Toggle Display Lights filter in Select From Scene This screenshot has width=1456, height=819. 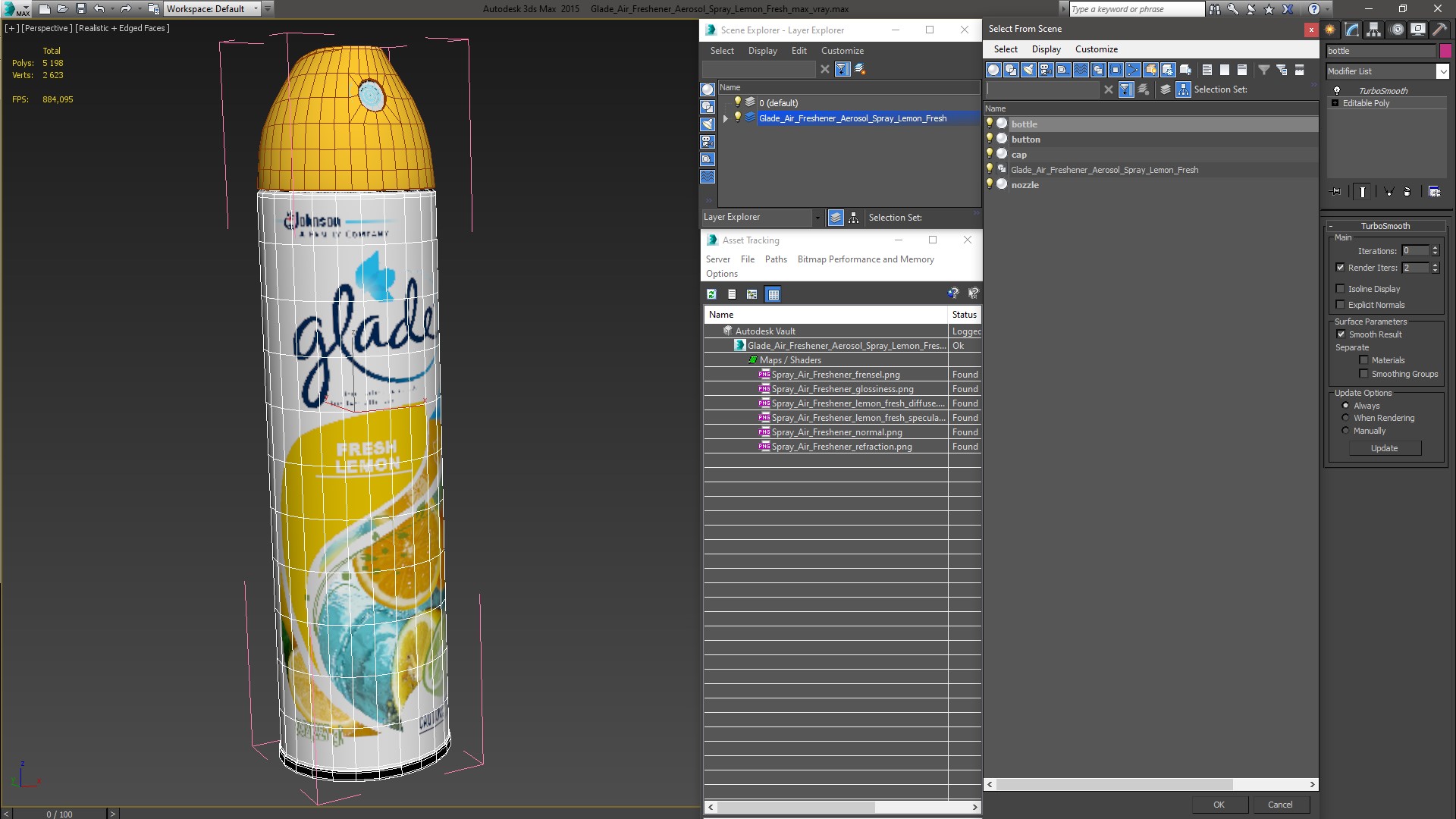[x=1028, y=70]
